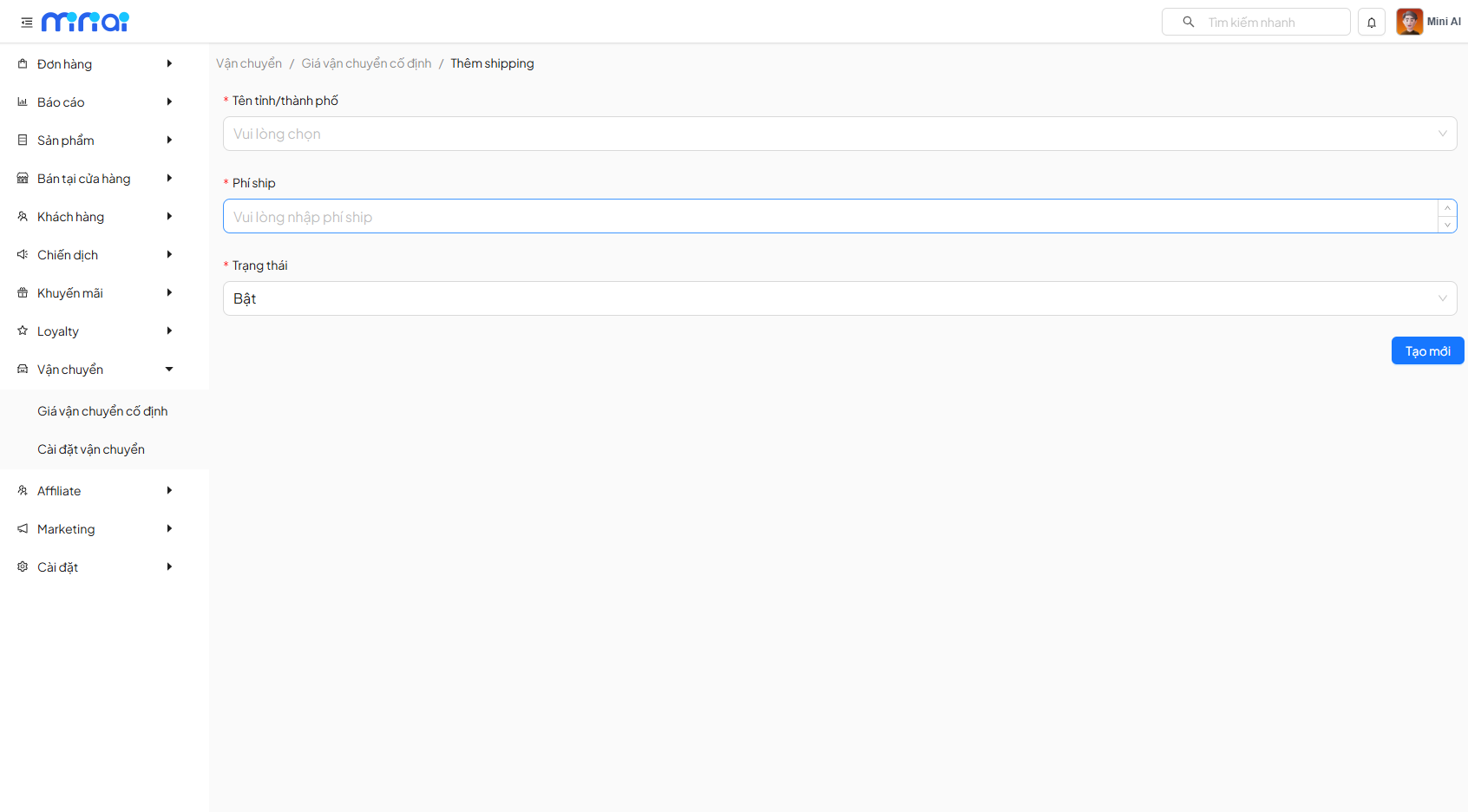
Task: Click the hamburger menu collapse icon
Action: click(x=27, y=23)
